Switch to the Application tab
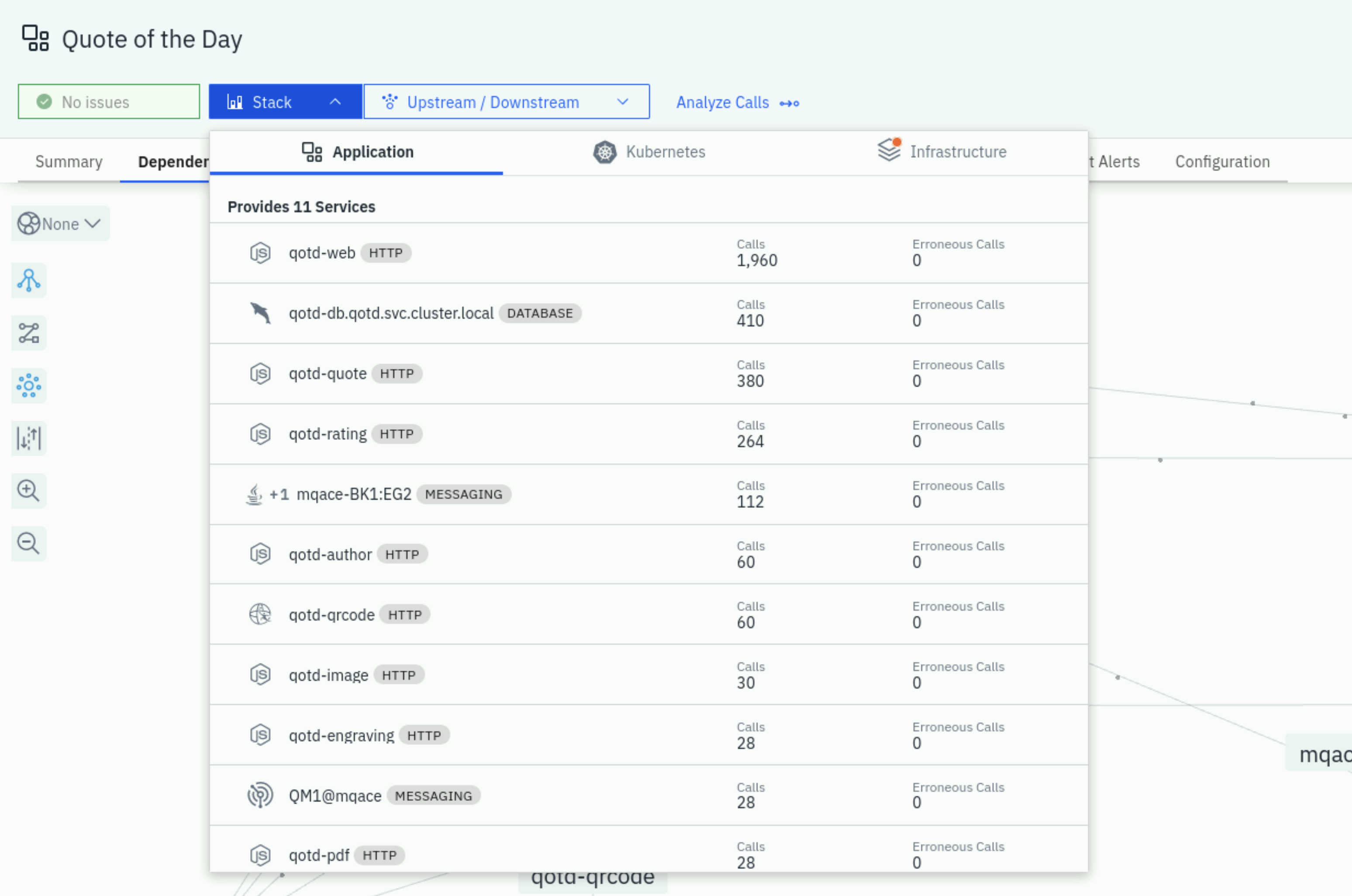 357,152
